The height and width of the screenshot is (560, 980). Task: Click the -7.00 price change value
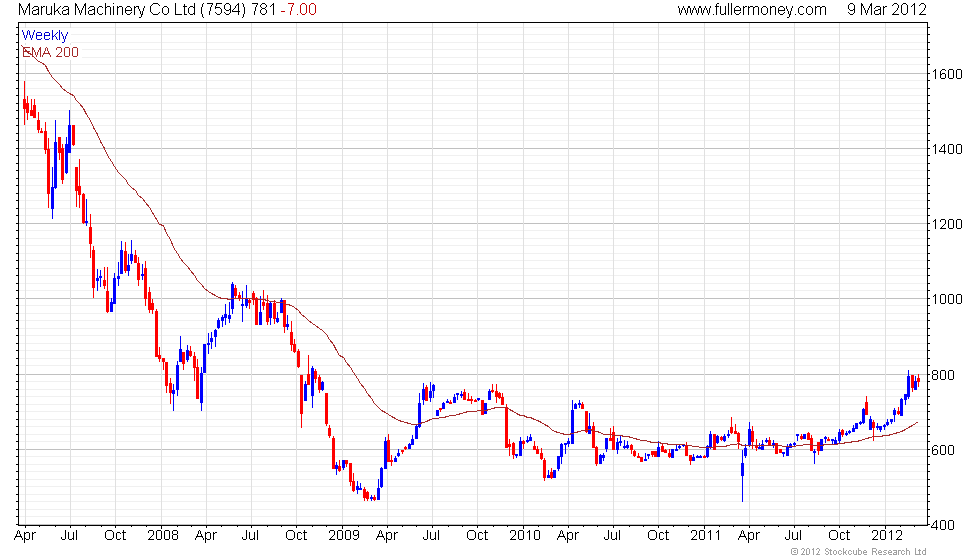click(x=299, y=9)
